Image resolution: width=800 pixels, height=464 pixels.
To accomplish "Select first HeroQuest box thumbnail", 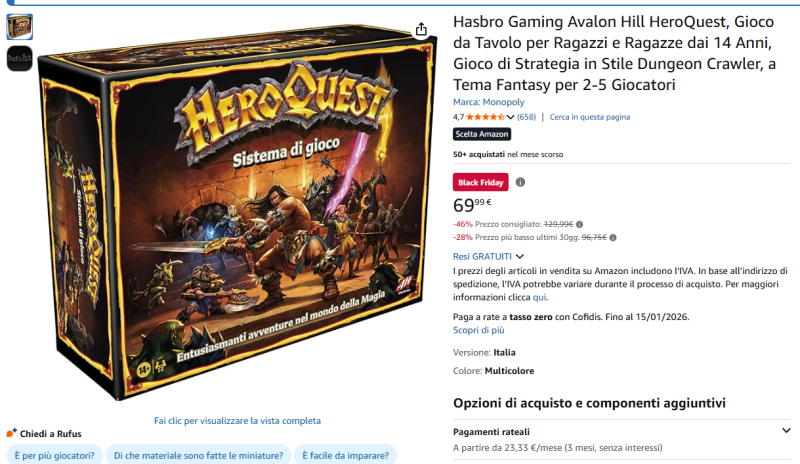I will pyautogui.click(x=19, y=27).
